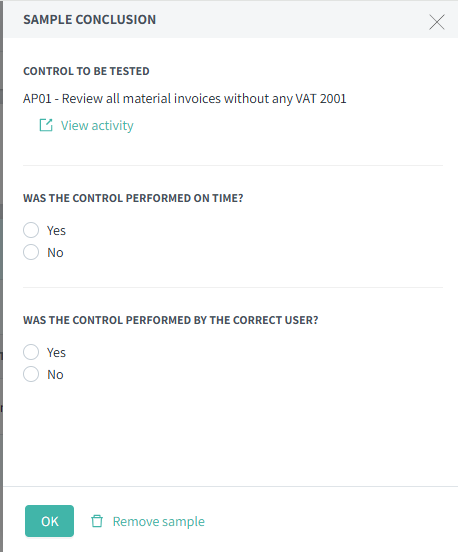Click the performed on time question heading

tap(133, 198)
